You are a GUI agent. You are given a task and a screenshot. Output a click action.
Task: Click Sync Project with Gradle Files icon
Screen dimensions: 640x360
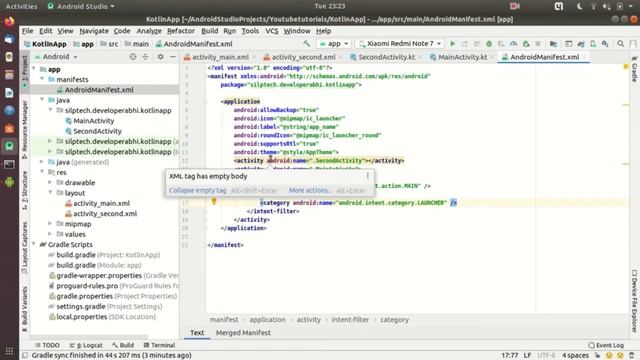pyautogui.click(x=581, y=44)
